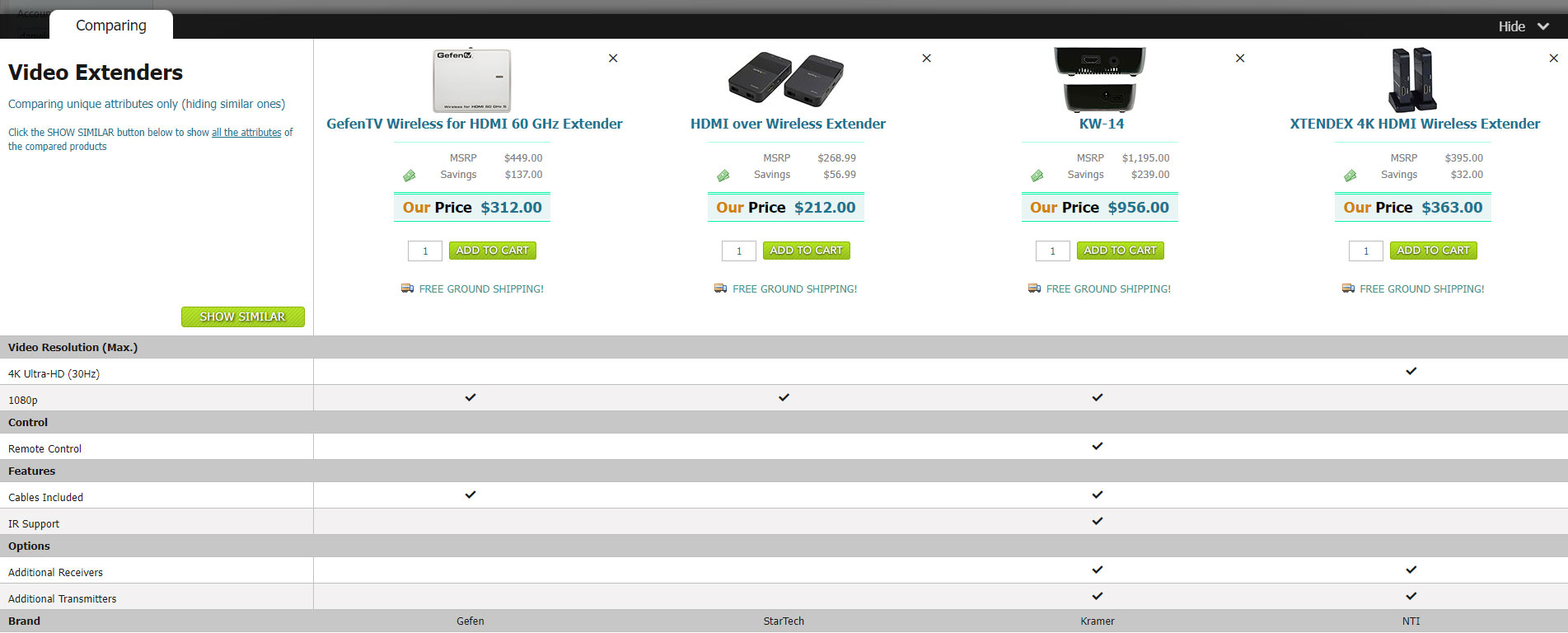Click the GefenTV free shipping truck icon
Screen dimensions: 1568x633
click(x=407, y=288)
